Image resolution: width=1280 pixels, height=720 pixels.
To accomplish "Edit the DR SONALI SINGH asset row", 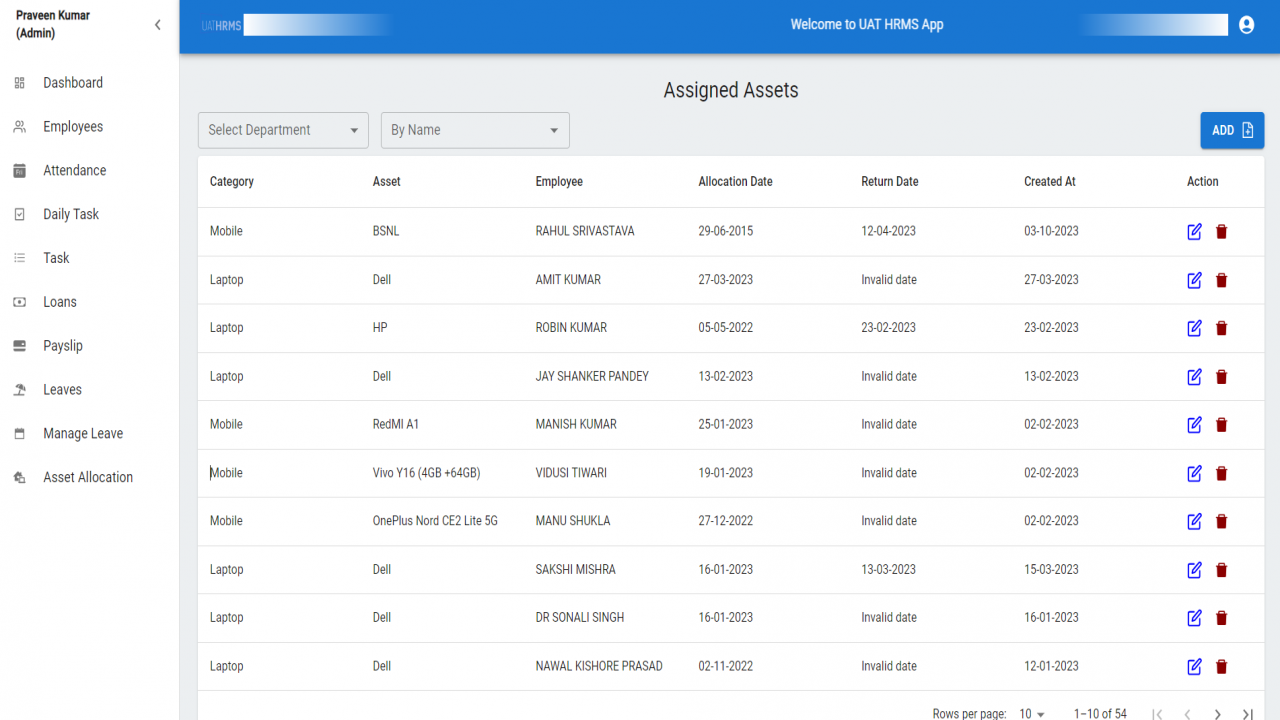I will click(x=1194, y=618).
